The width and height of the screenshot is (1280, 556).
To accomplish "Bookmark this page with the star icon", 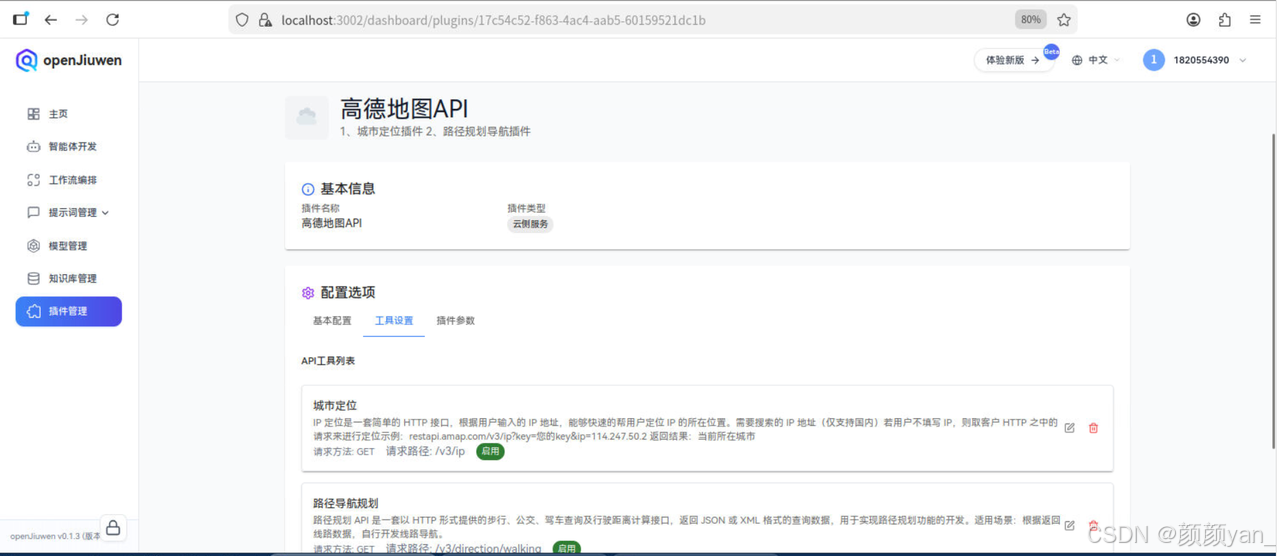I will (x=1064, y=19).
